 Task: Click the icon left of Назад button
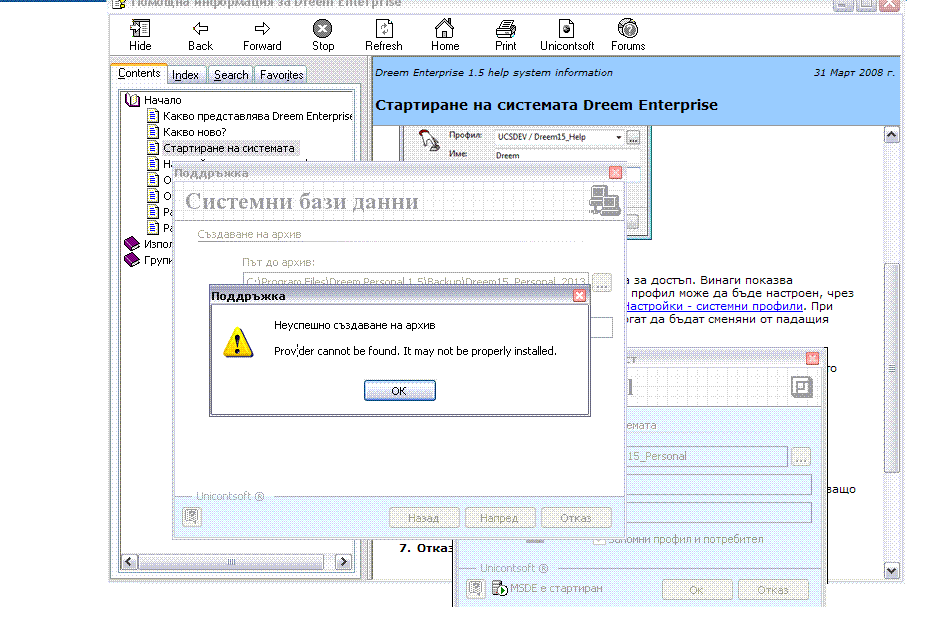click(192, 517)
